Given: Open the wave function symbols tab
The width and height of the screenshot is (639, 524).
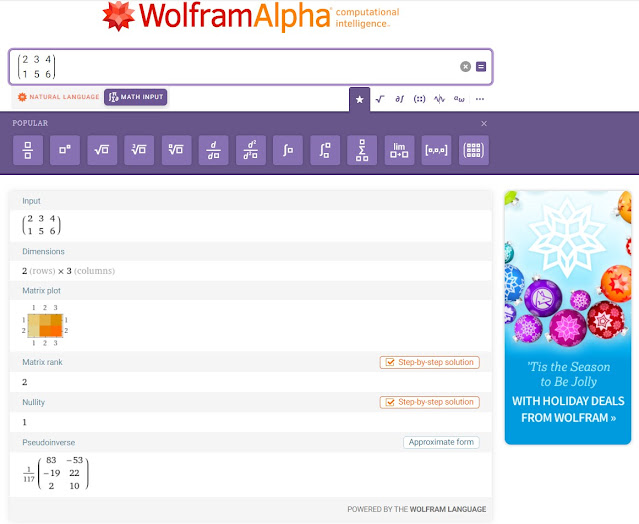Looking at the screenshot, I should (439, 99).
